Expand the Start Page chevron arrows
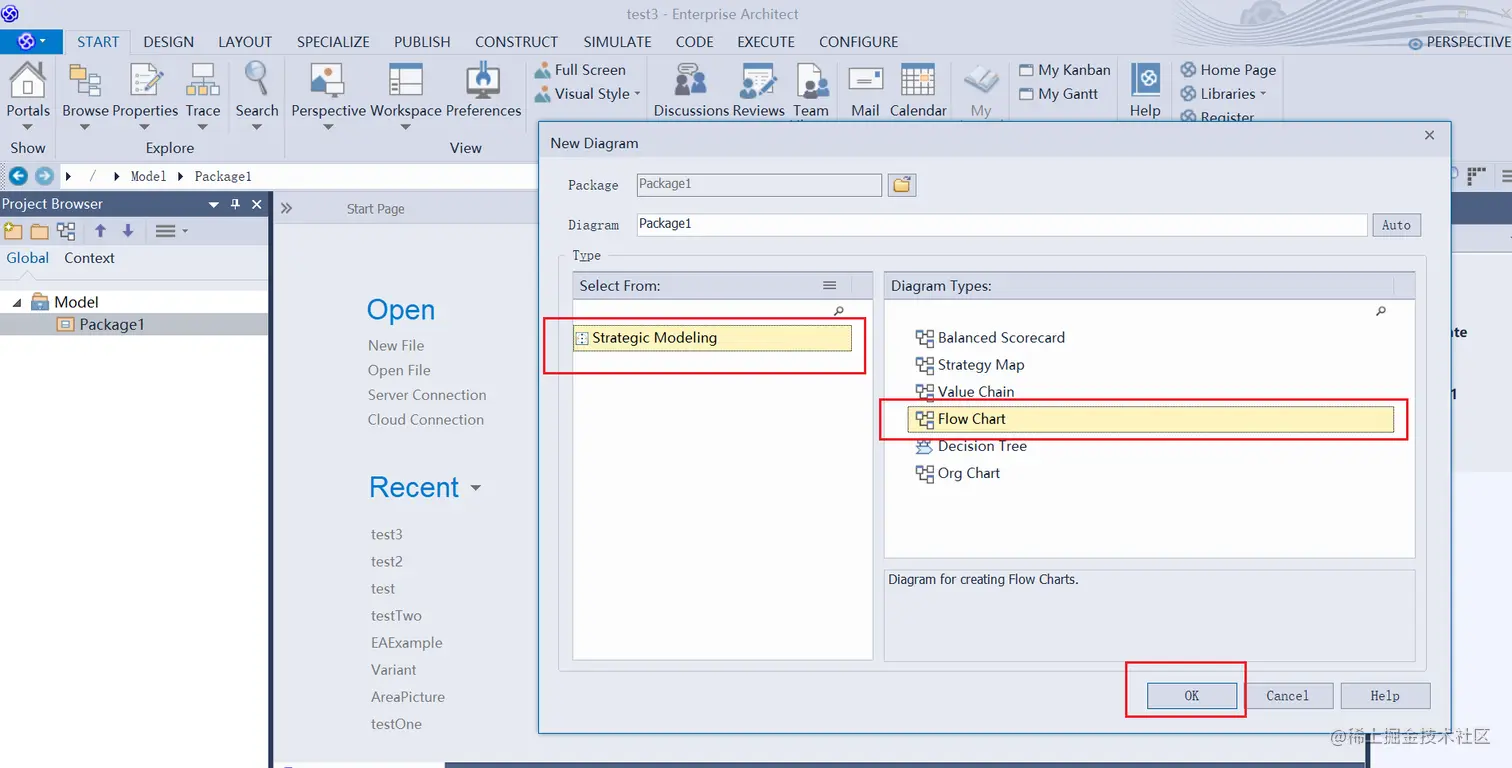Screen dimensions: 1512x768 tap(286, 209)
